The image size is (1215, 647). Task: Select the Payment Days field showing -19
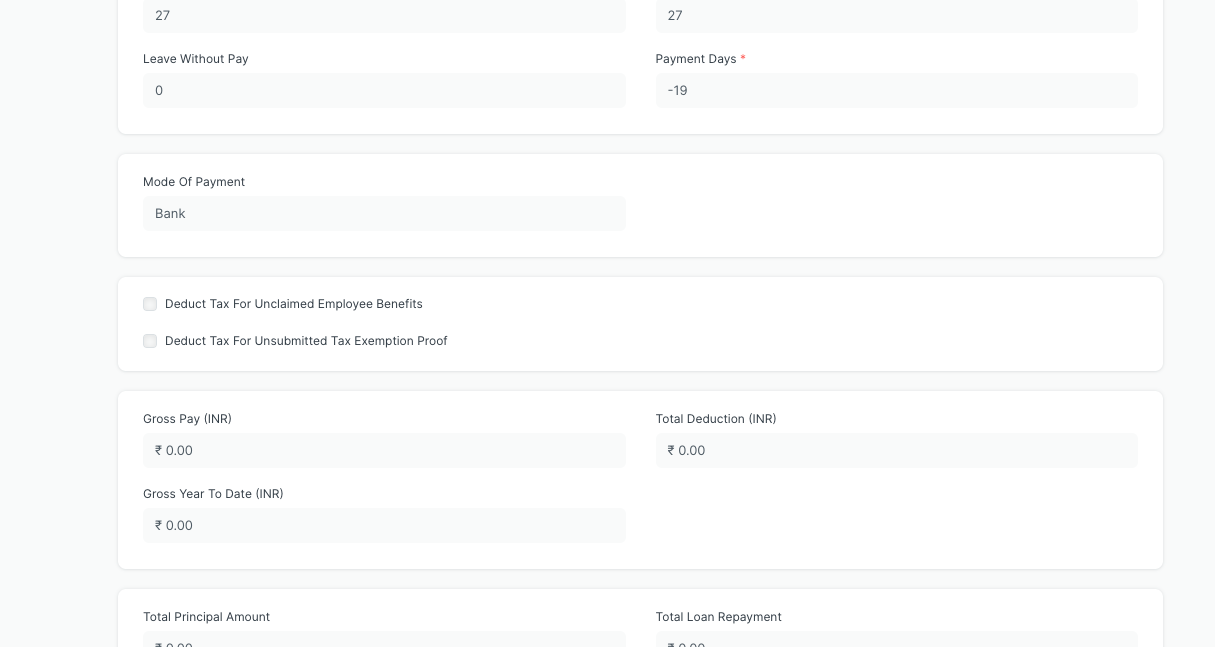[x=896, y=90]
